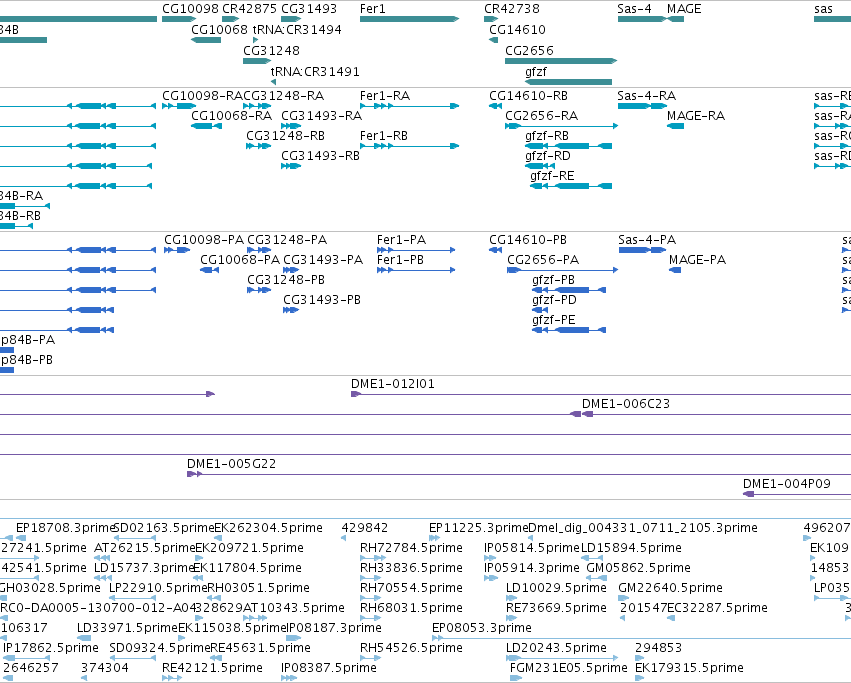Screen dimensions: 851x683
Task: Select EST EK262304.5prime
Action: (269, 528)
